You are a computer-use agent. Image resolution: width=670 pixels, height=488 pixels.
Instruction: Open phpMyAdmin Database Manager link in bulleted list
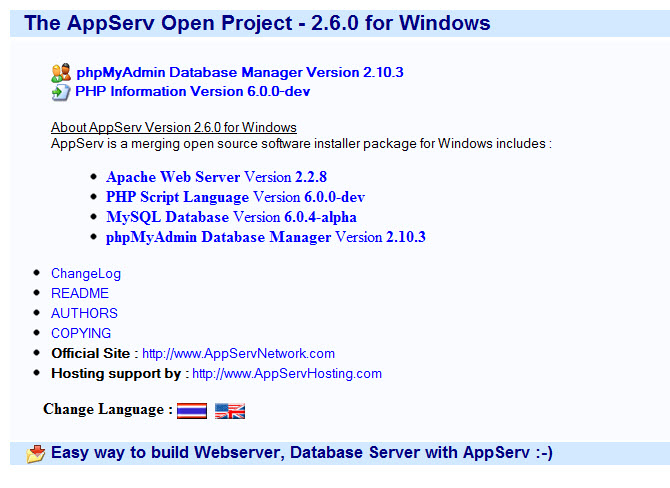pos(266,237)
